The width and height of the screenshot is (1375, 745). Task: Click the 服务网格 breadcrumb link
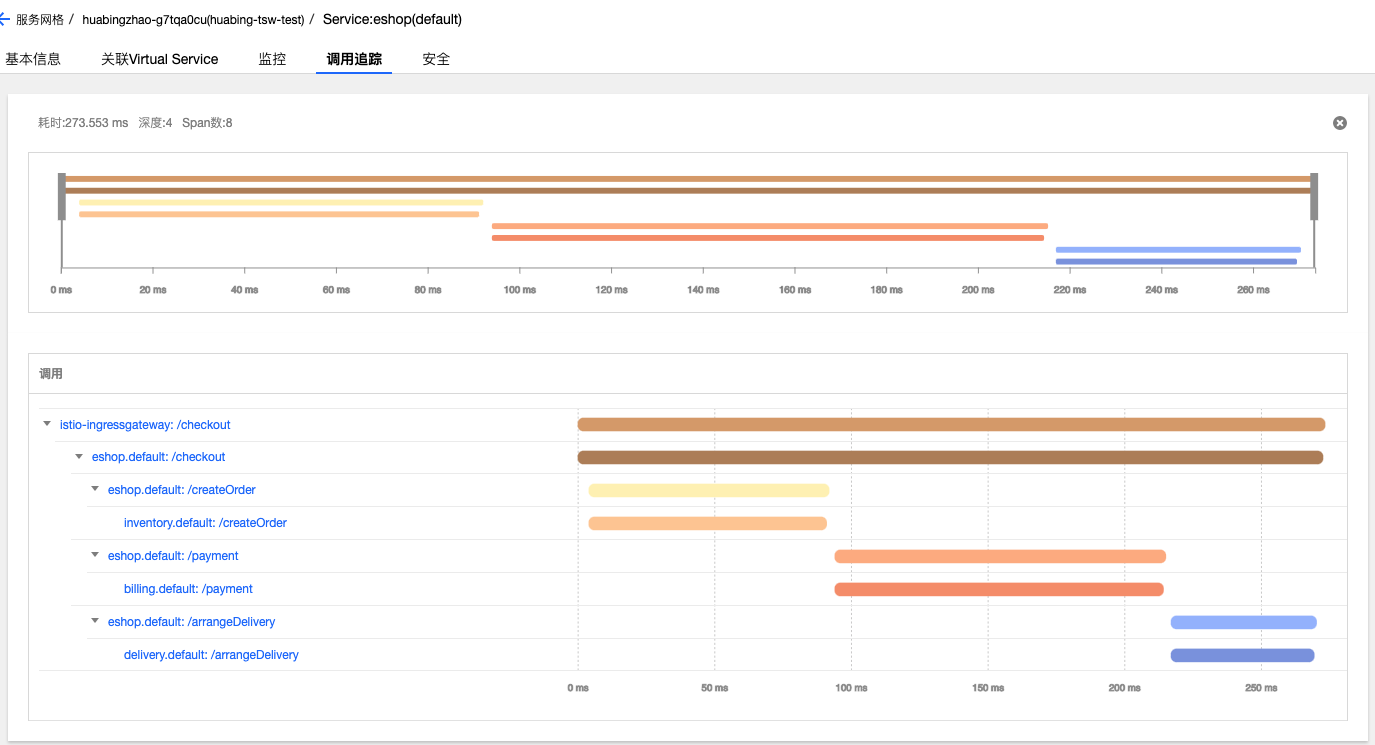(x=40, y=19)
